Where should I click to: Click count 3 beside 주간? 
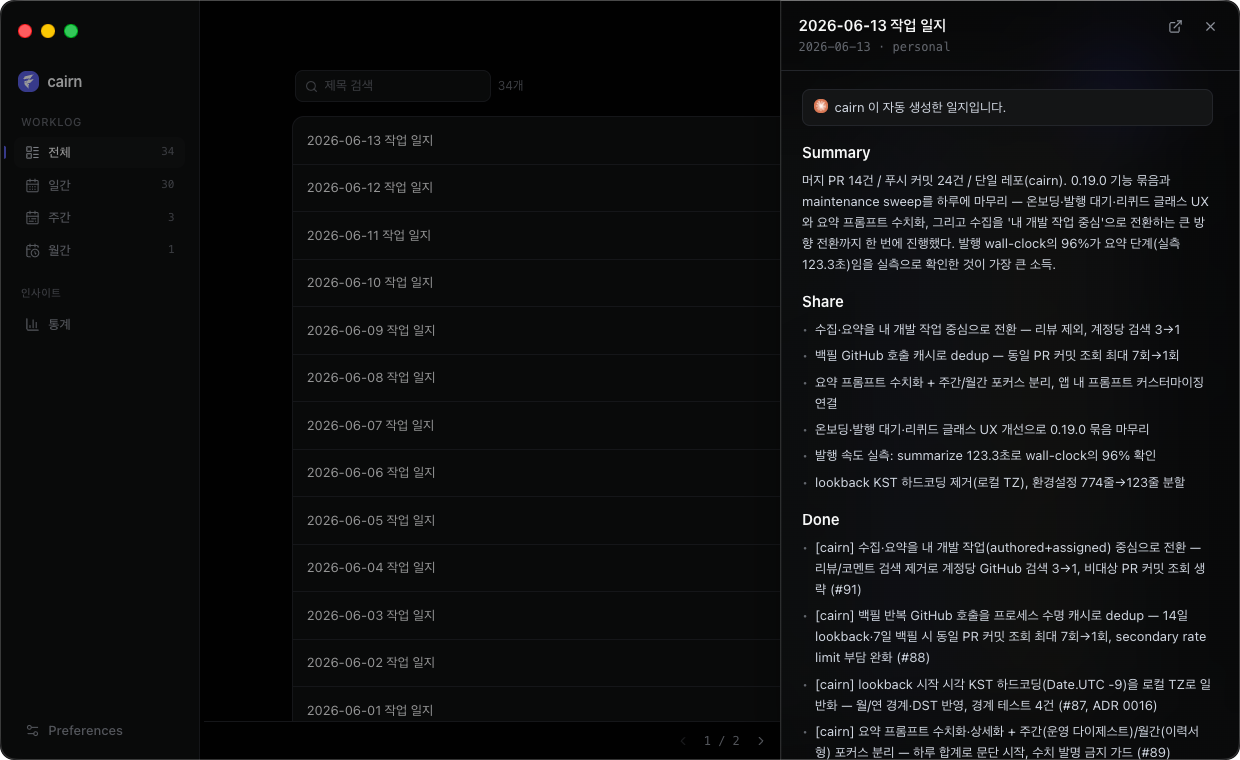(x=171, y=217)
